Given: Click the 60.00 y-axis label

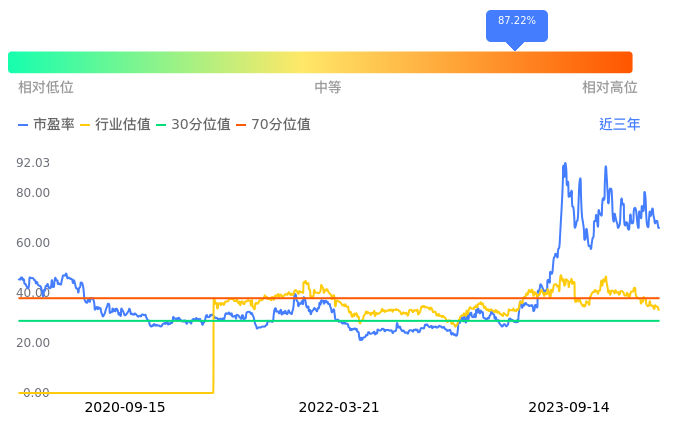Looking at the screenshot, I should click(x=33, y=243).
